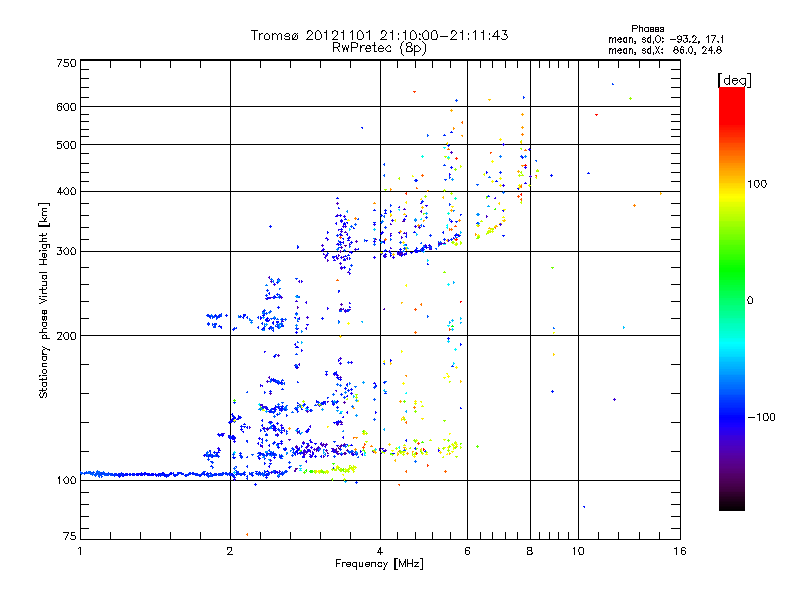Click the colorbar's "0" degree label
The width and height of the screenshot is (800, 600).
coord(750,301)
